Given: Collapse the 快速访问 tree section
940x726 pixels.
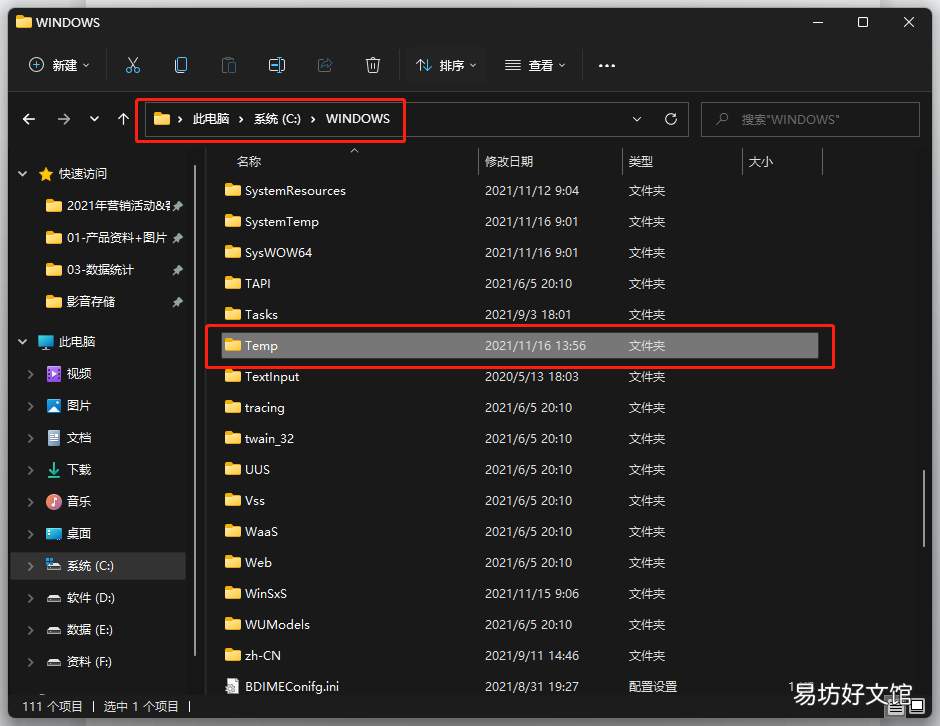Looking at the screenshot, I should tap(23, 174).
